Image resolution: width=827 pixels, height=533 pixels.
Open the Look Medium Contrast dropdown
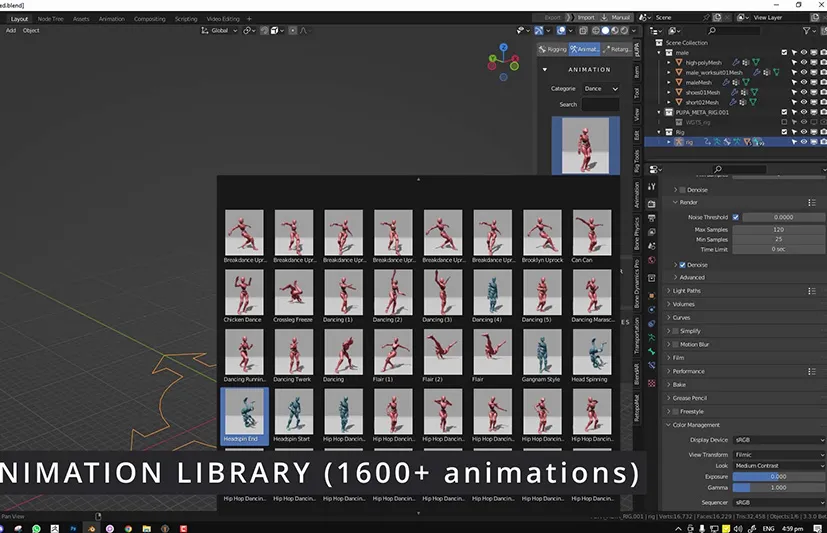[x=779, y=466]
